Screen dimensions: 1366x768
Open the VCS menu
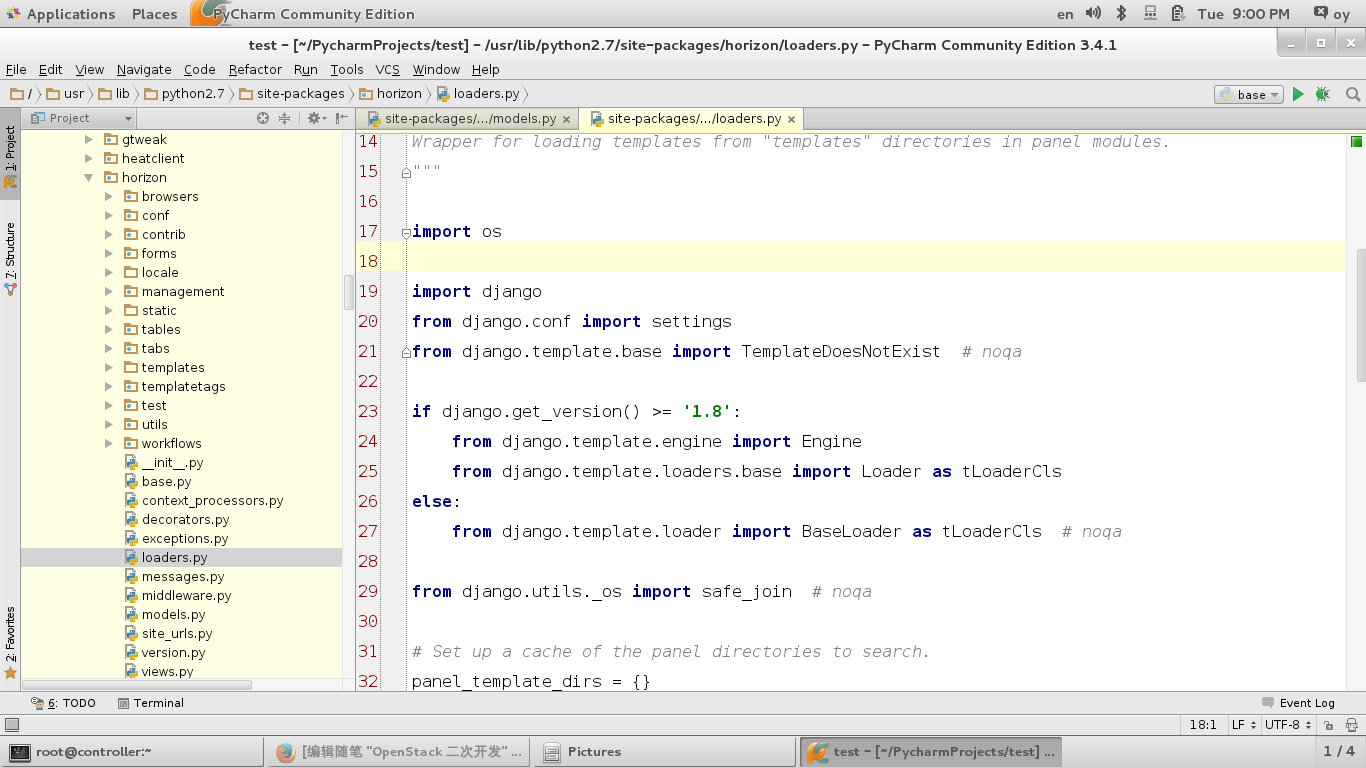tap(388, 70)
